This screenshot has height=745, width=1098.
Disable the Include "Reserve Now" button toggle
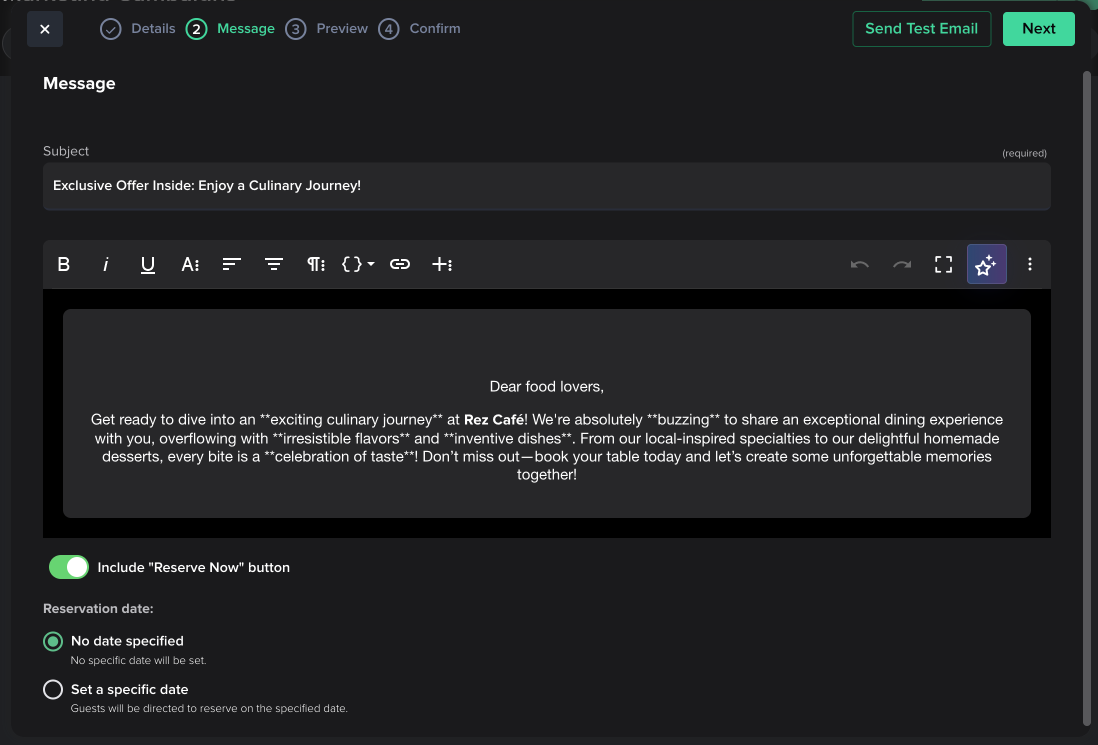click(x=69, y=567)
